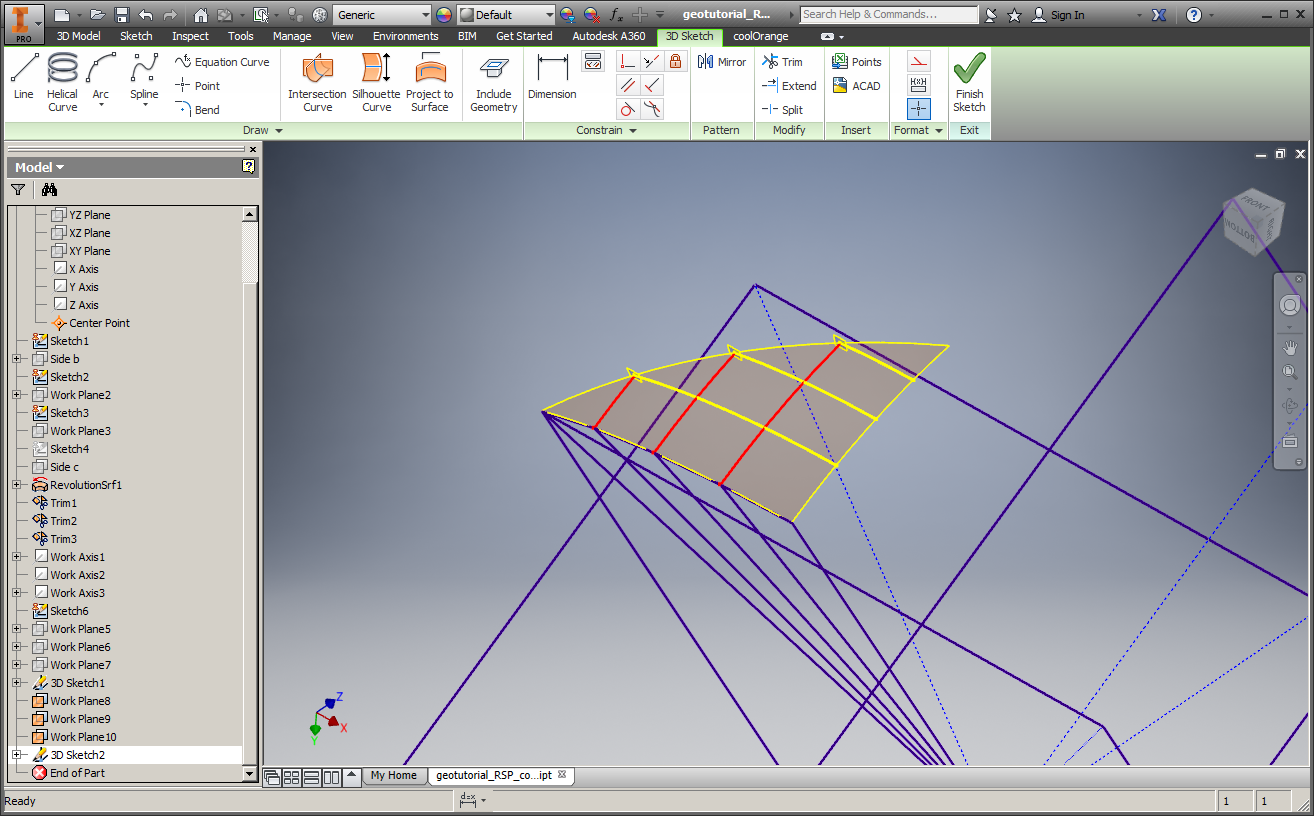The image size is (1314, 816).
Task: Activate the Helical Curve tool
Action: (x=62, y=82)
